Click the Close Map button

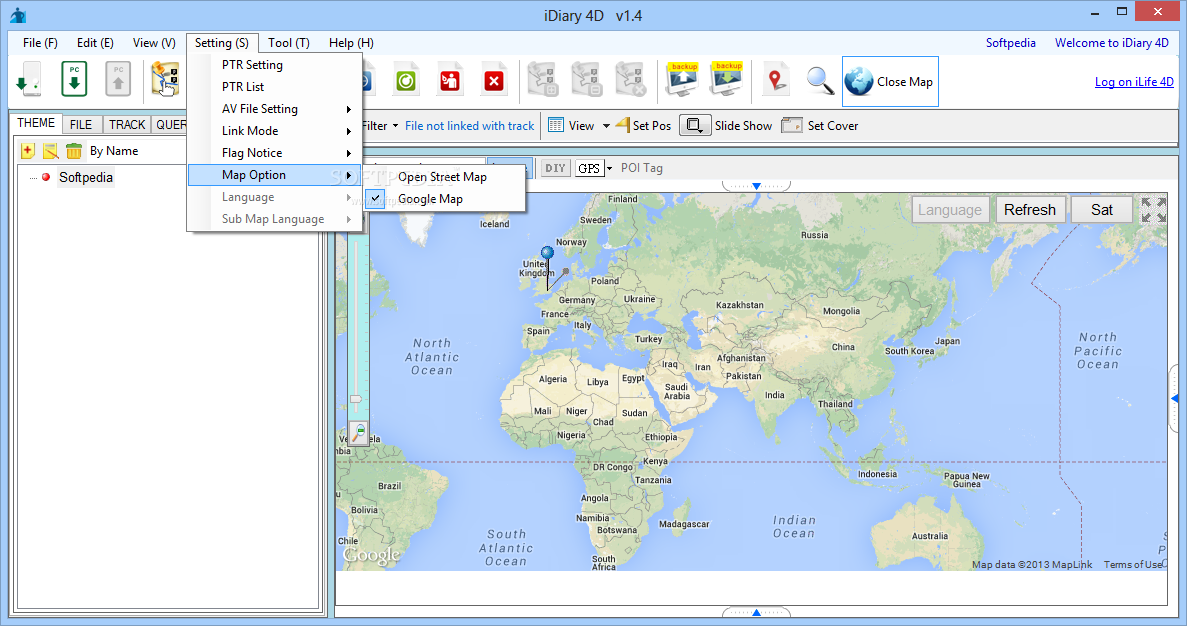890,81
